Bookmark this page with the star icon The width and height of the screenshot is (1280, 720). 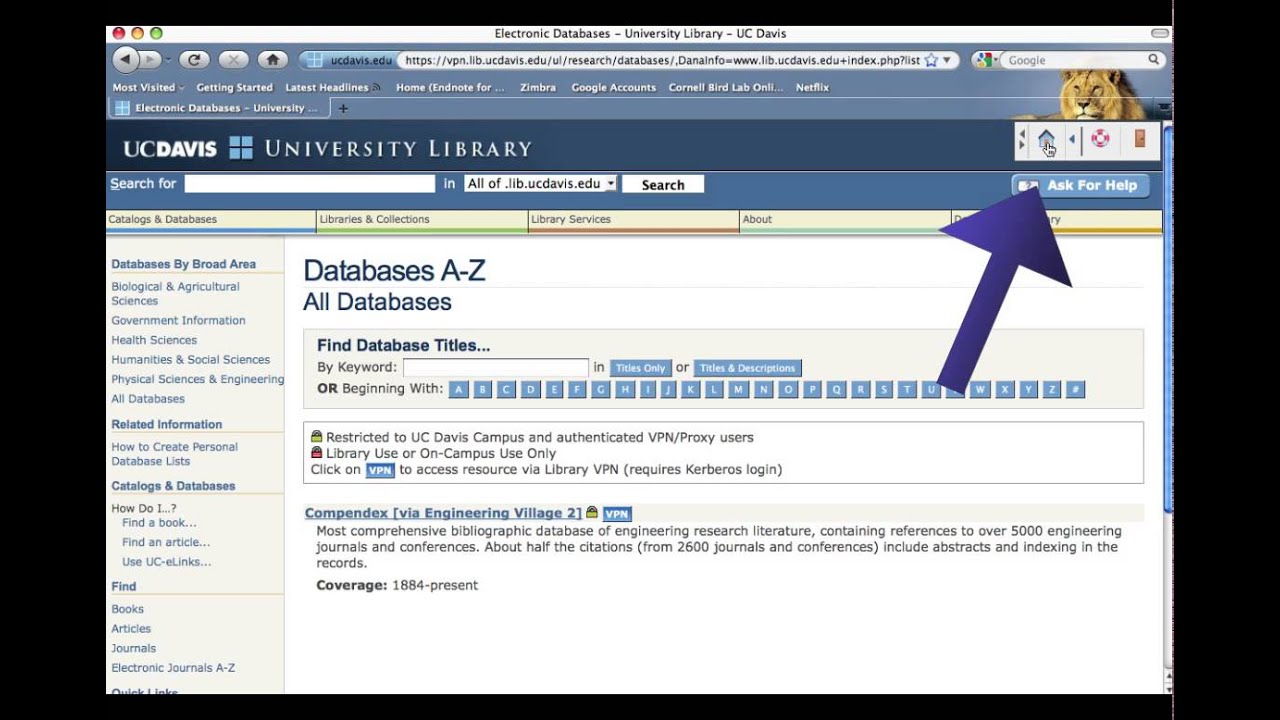[x=931, y=60]
